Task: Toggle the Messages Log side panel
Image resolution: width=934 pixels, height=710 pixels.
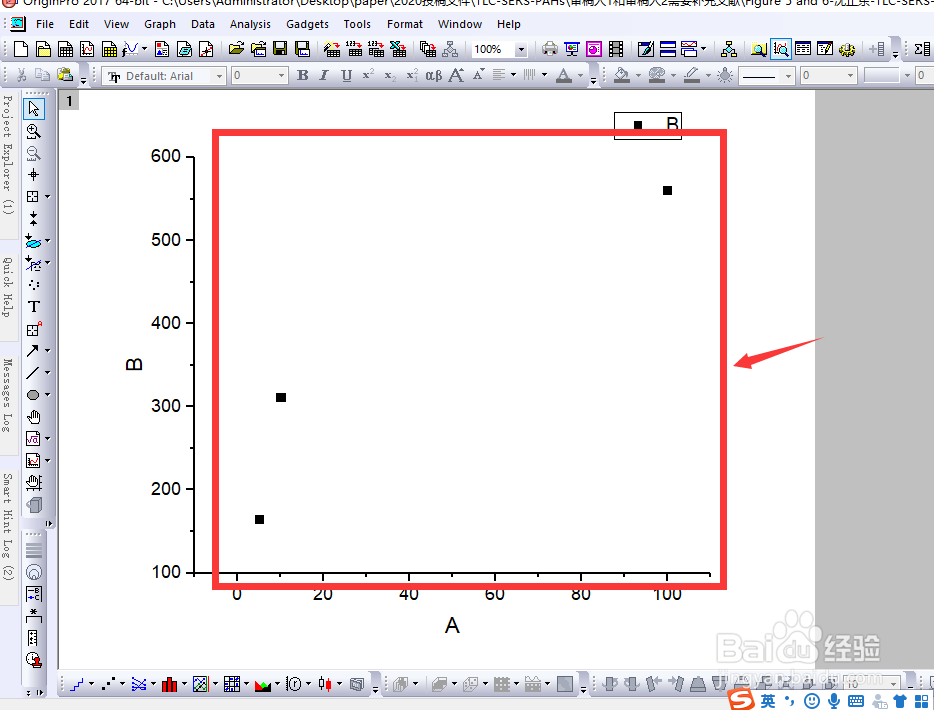Action: tap(7, 396)
